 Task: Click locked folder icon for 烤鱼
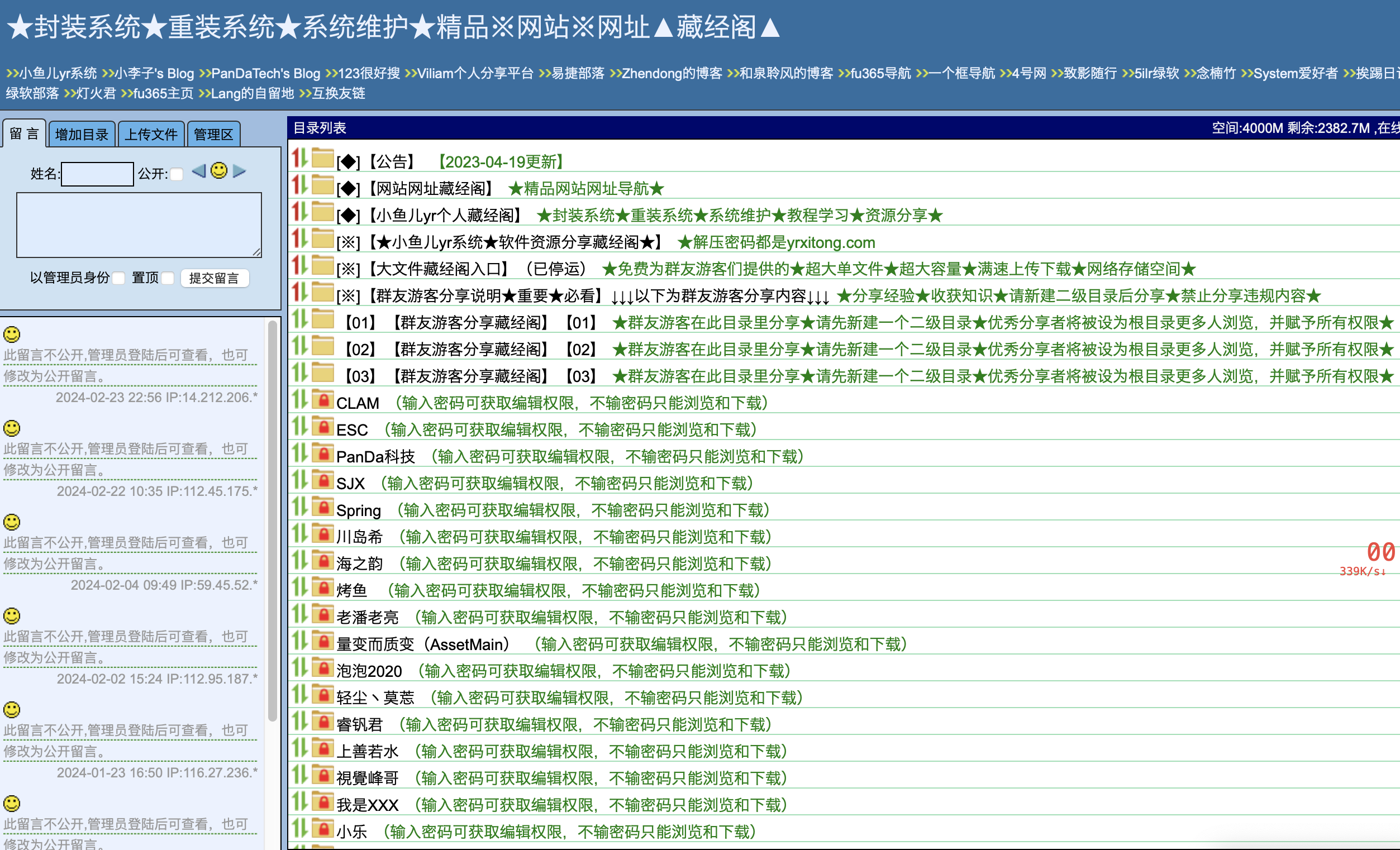tap(322, 586)
